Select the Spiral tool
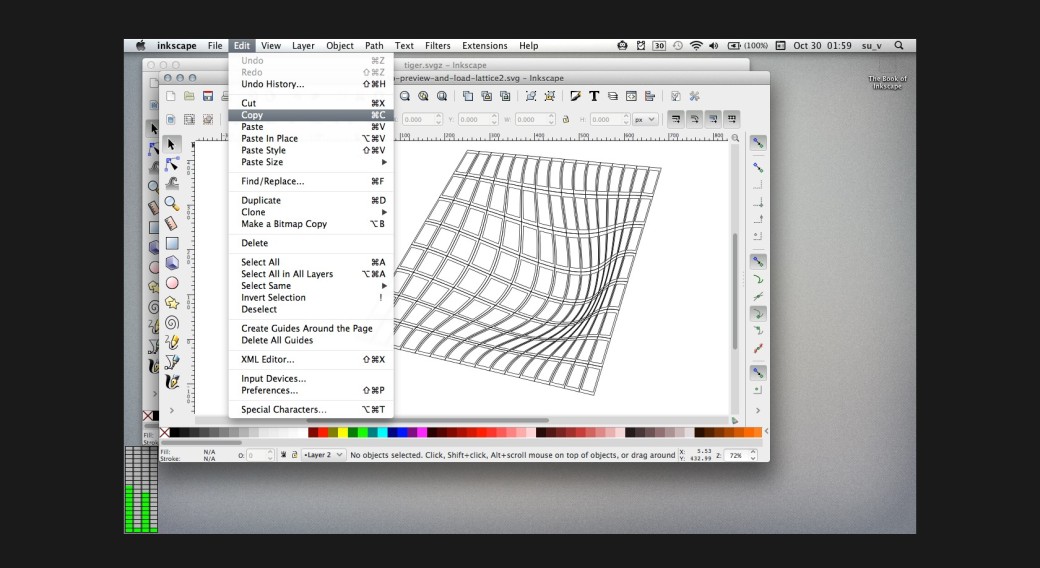The image size is (1040, 568). click(x=172, y=322)
